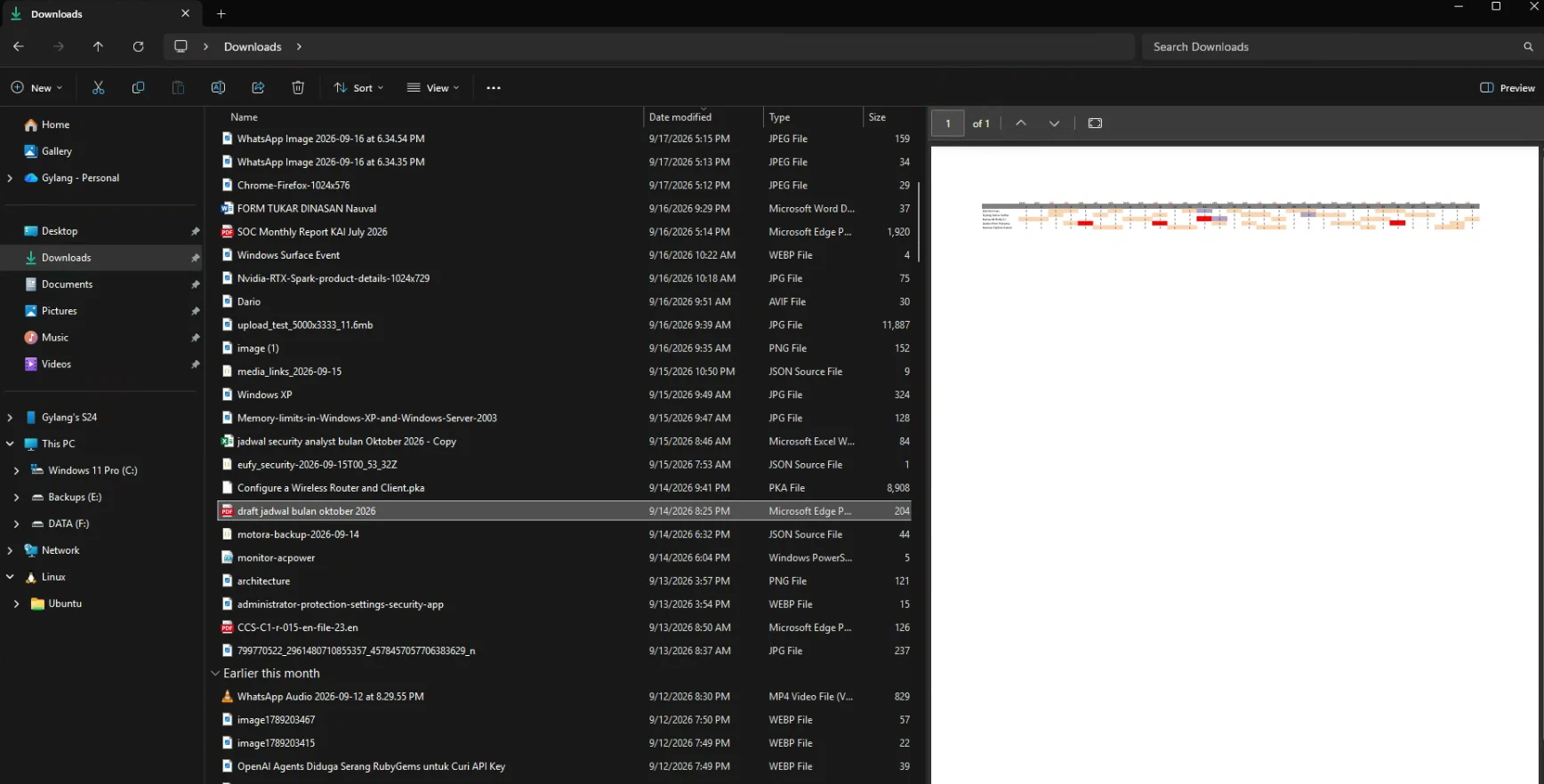Open the New item dropdown

point(36,87)
